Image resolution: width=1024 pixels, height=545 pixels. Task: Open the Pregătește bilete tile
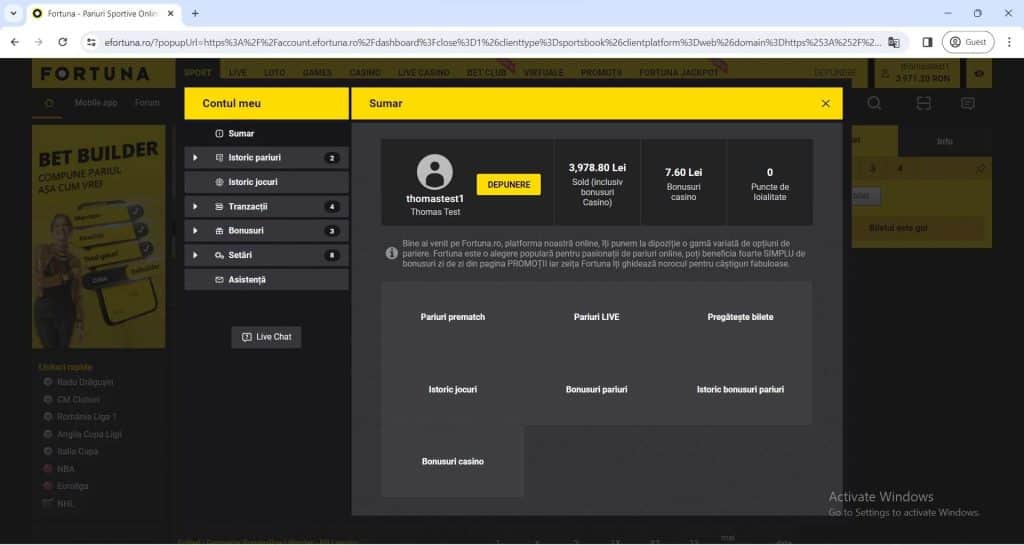(x=740, y=317)
